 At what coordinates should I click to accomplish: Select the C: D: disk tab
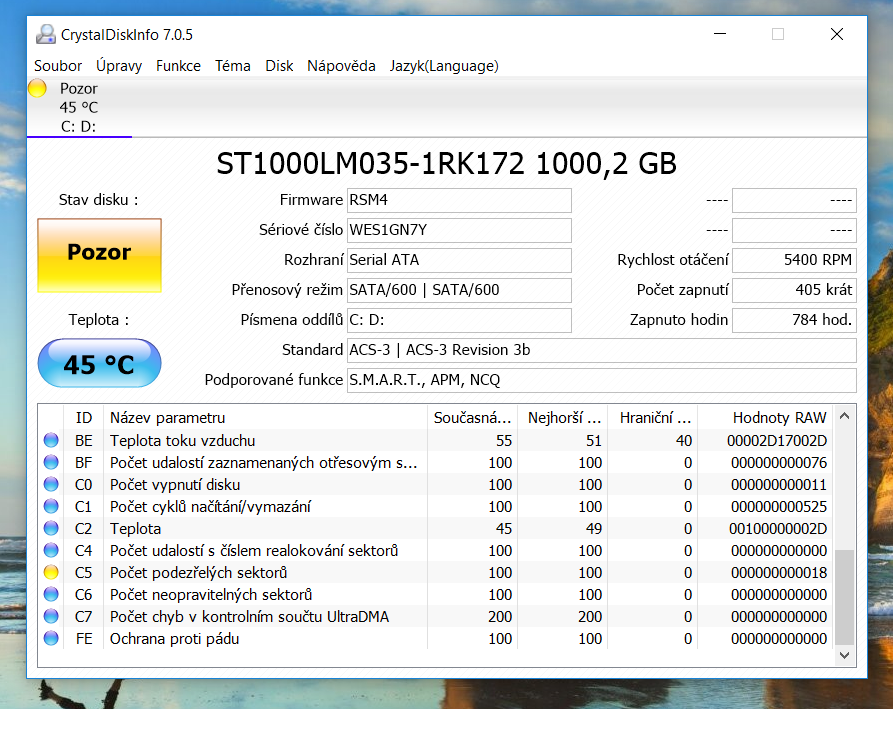(x=79, y=126)
